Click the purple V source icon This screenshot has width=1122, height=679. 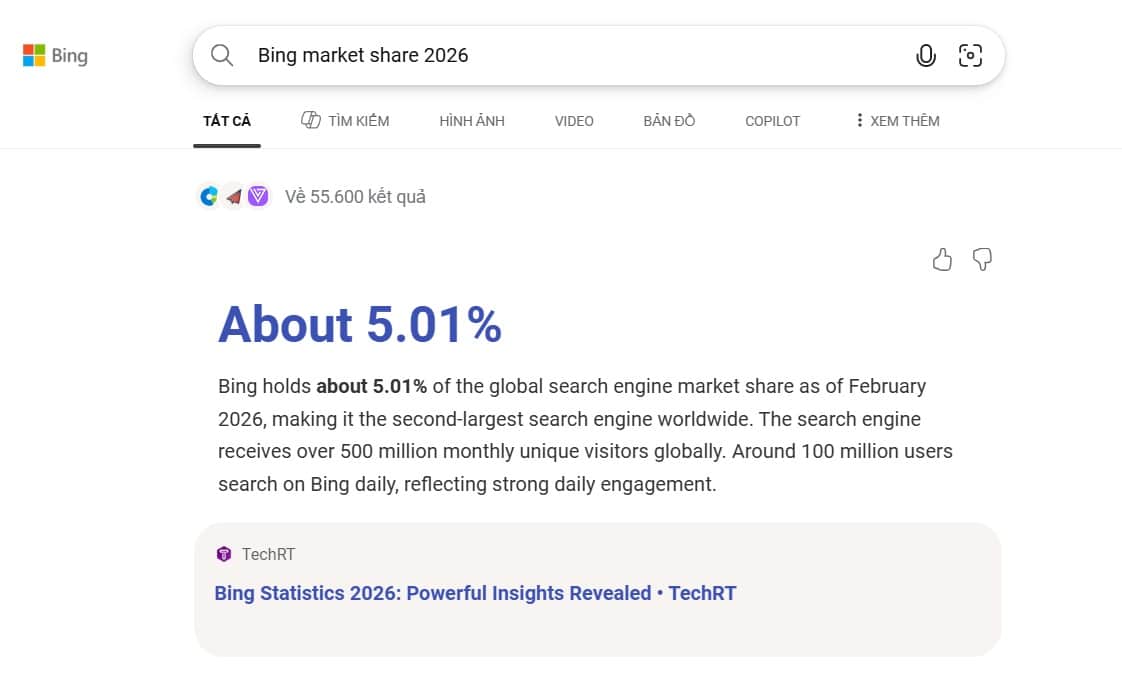pyautogui.click(x=258, y=197)
